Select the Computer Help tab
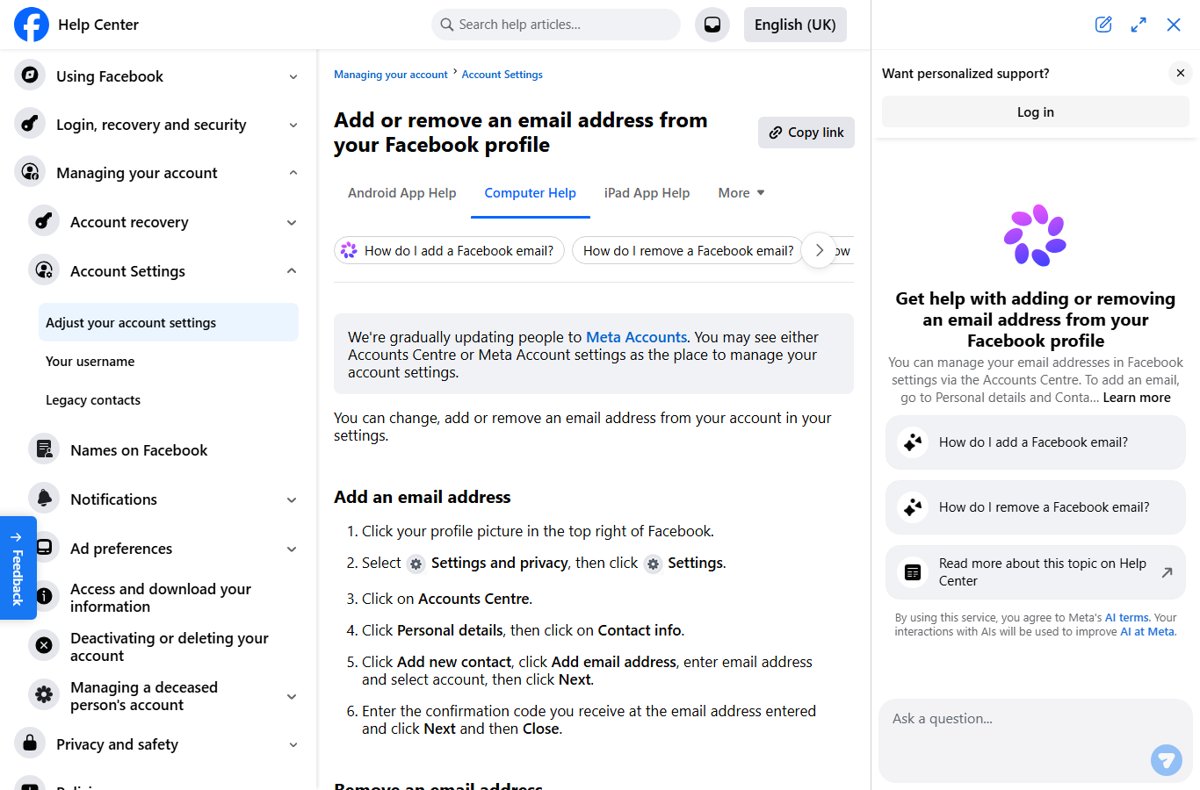The width and height of the screenshot is (1200, 790). point(530,193)
